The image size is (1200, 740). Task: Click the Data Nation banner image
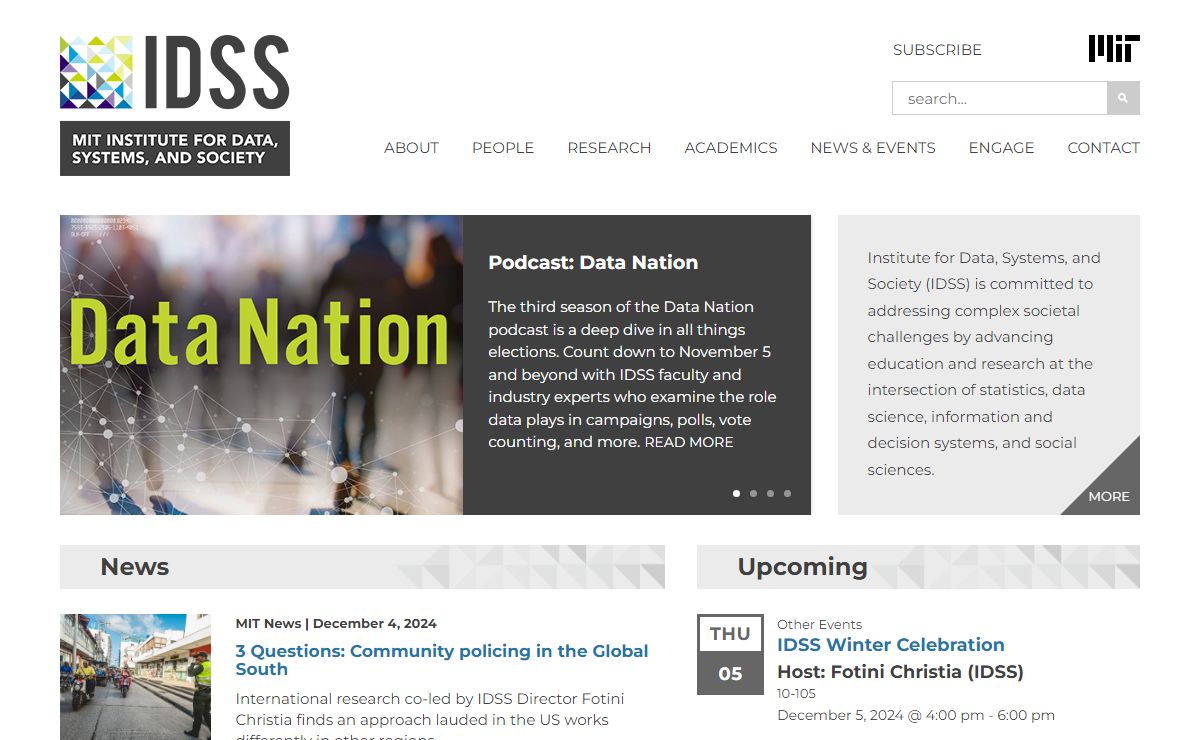pyautogui.click(x=261, y=365)
